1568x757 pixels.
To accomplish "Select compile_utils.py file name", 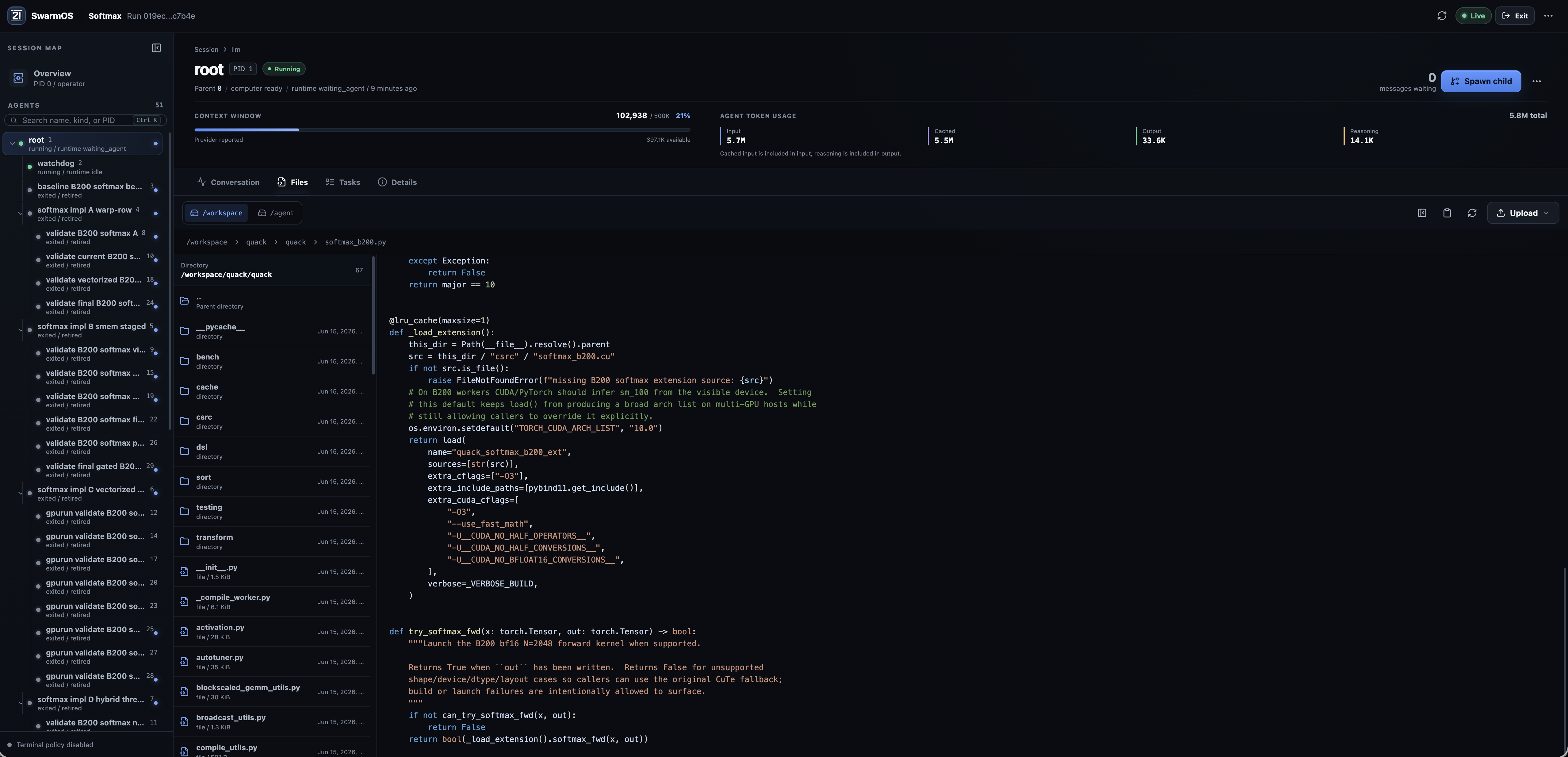I will [x=227, y=748].
